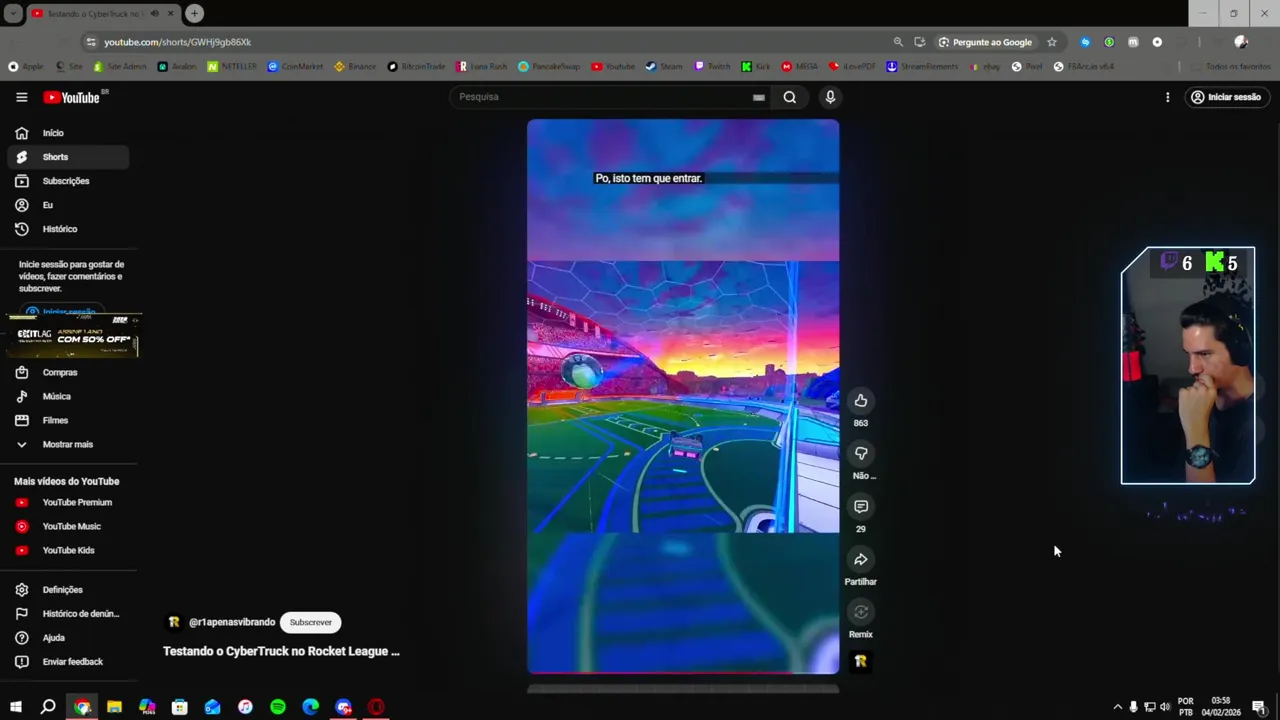Open Chrome profile avatar
The width and height of the screenshot is (1280, 720).
1241,42
